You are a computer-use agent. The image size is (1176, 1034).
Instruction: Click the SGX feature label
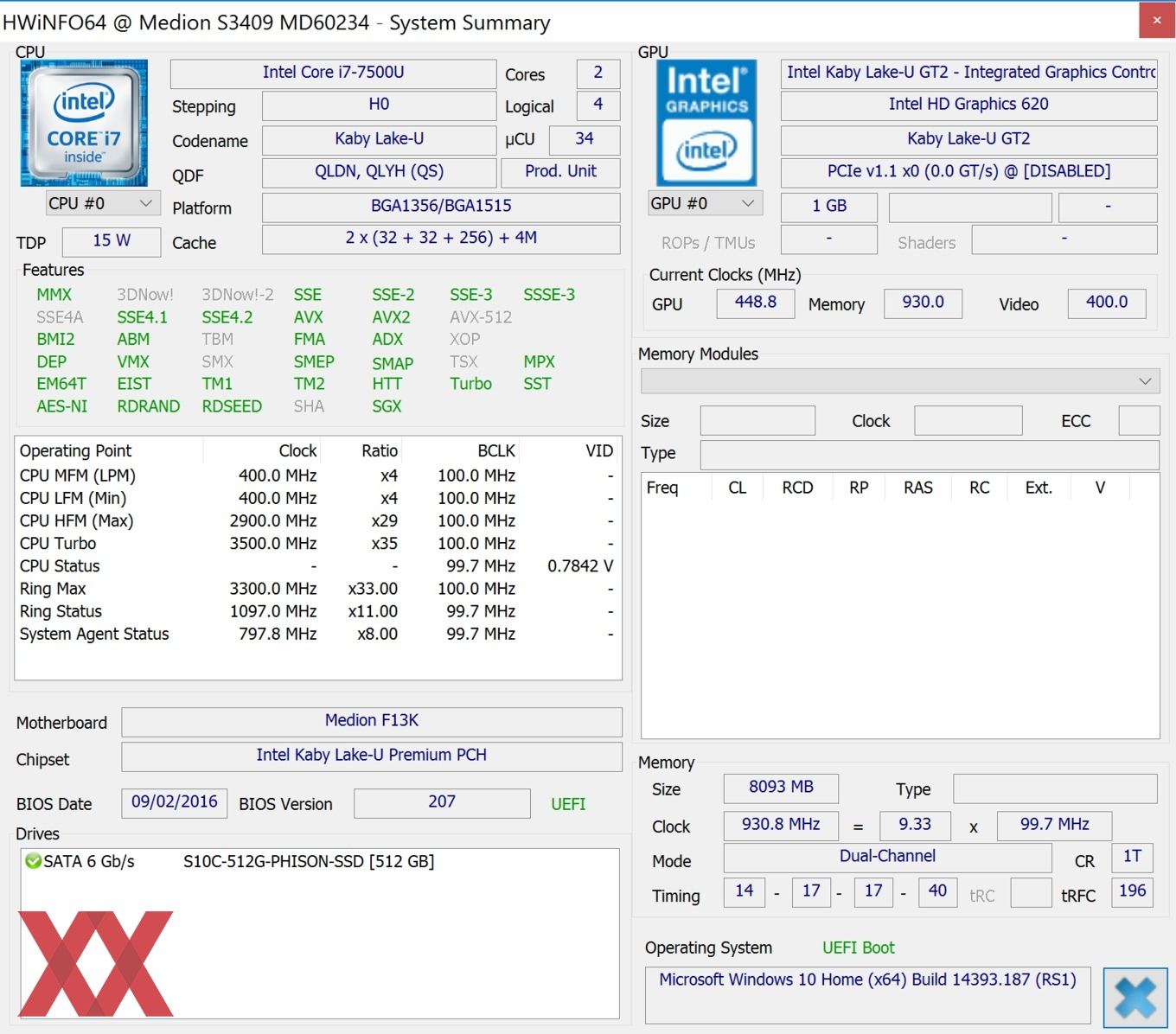point(387,406)
